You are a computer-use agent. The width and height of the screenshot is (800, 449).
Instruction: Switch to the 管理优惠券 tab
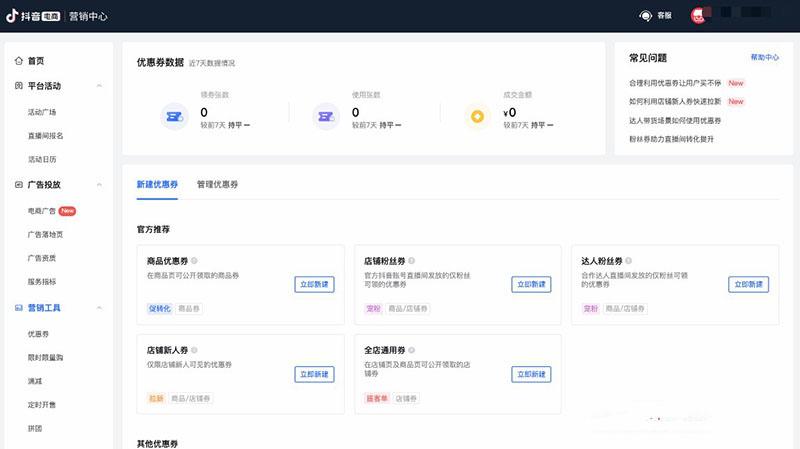[217, 185]
